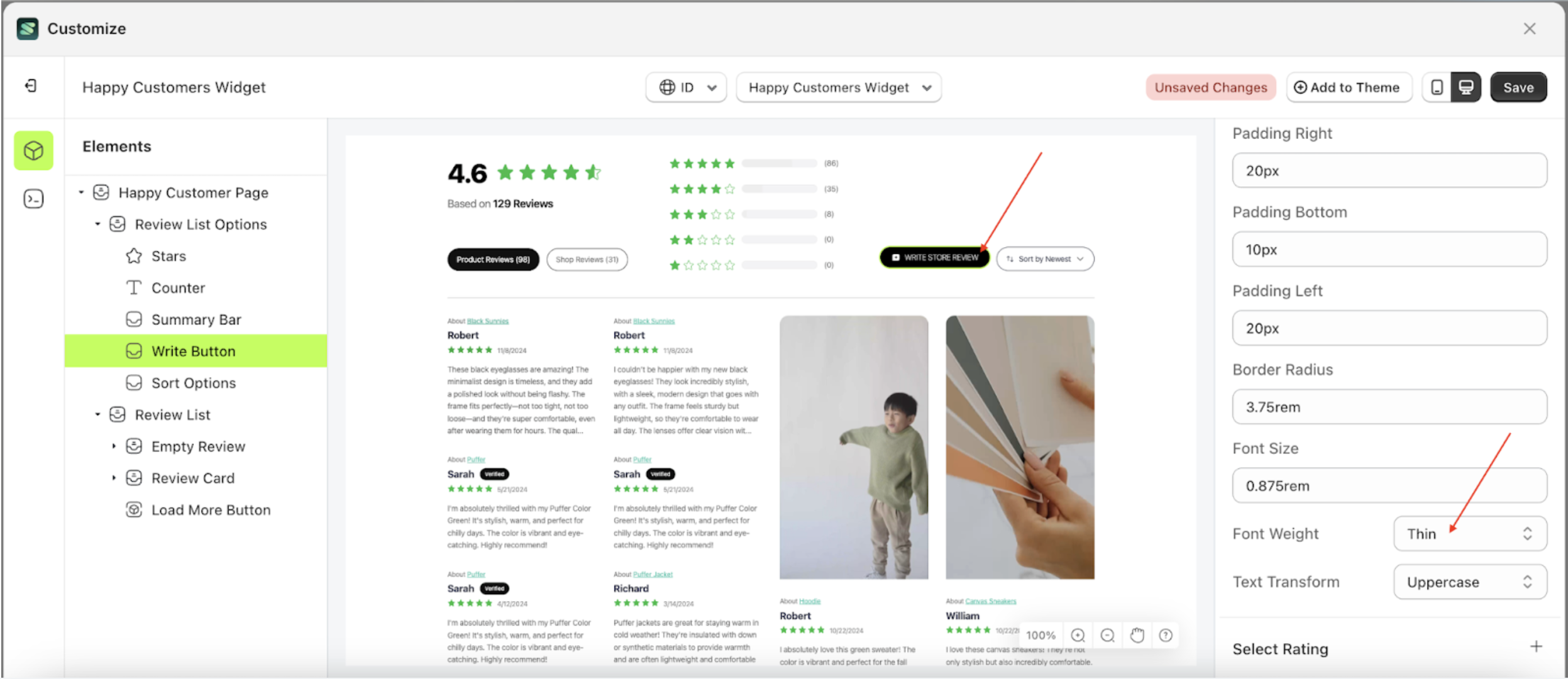Switch to the Shop Reviews (31) tab

tap(587, 259)
